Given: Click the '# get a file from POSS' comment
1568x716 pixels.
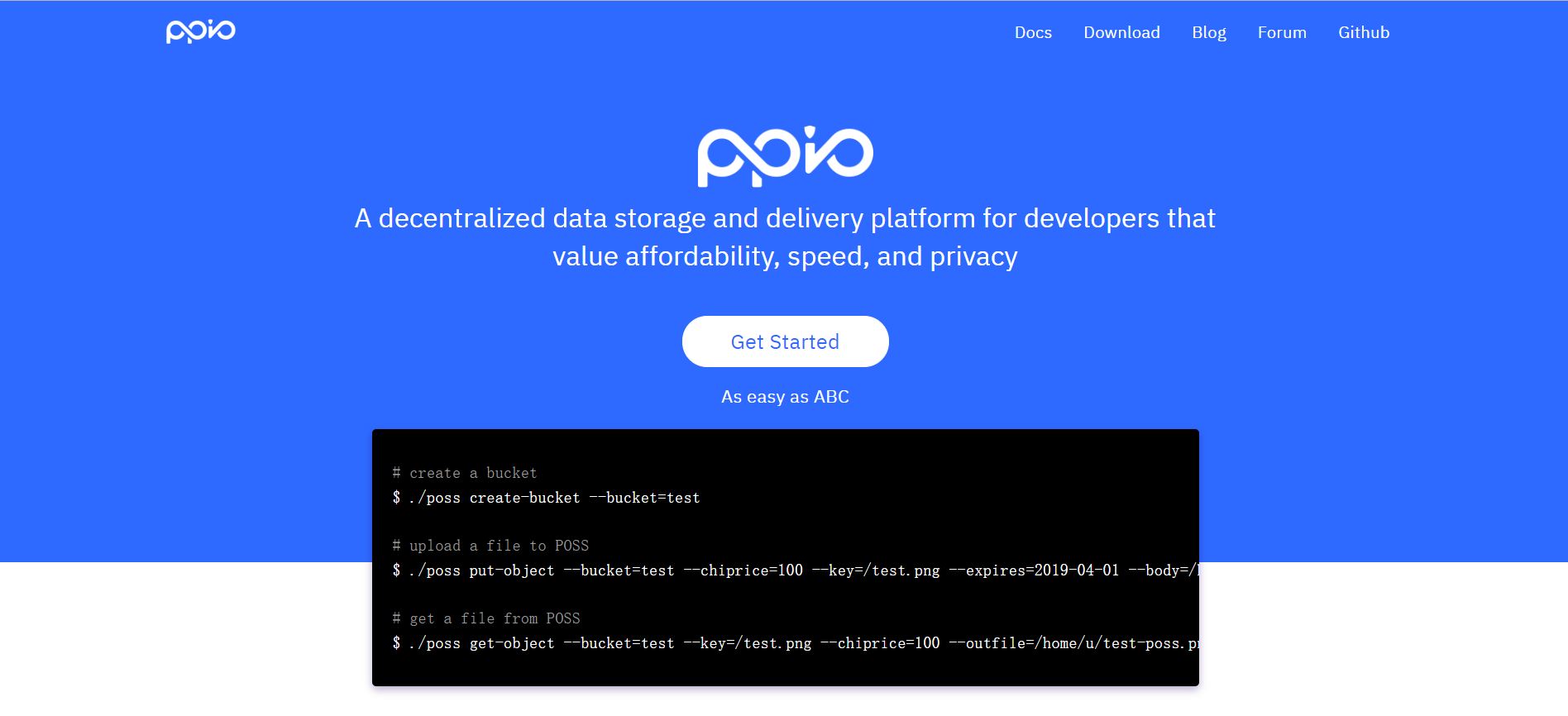Looking at the screenshot, I should click(x=486, y=618).
